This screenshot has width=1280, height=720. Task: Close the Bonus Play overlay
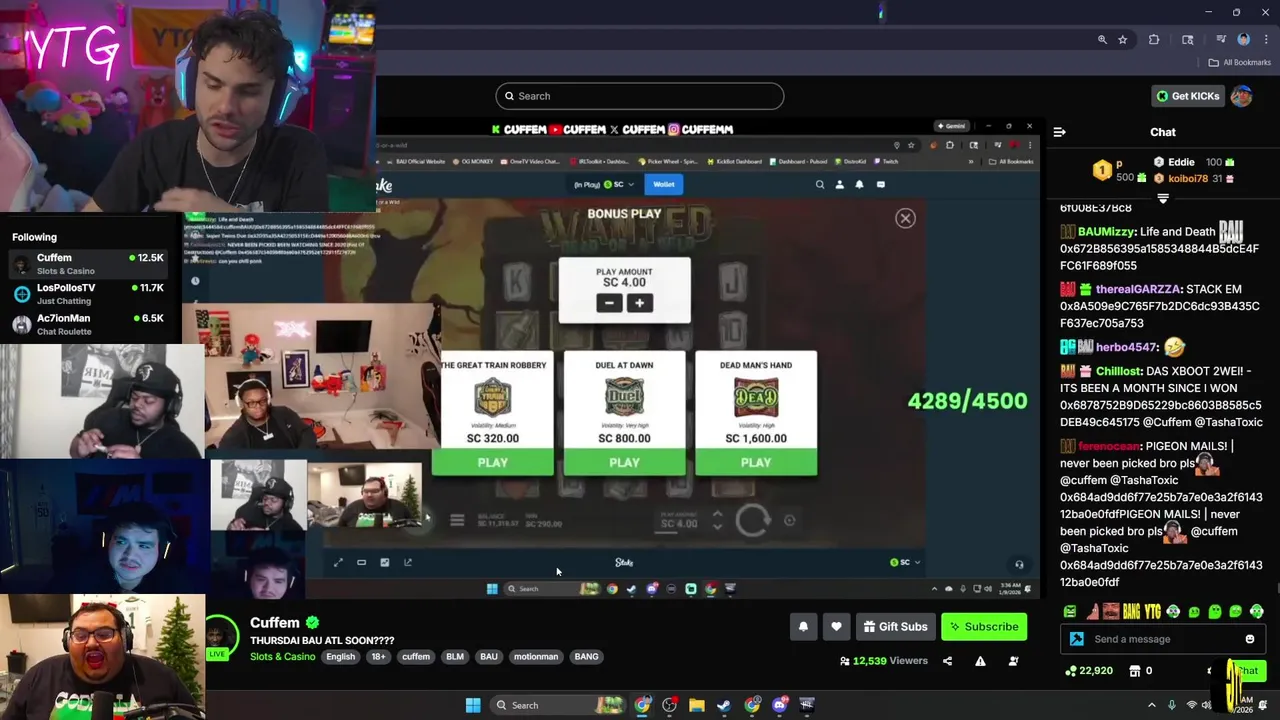point(905,218)
